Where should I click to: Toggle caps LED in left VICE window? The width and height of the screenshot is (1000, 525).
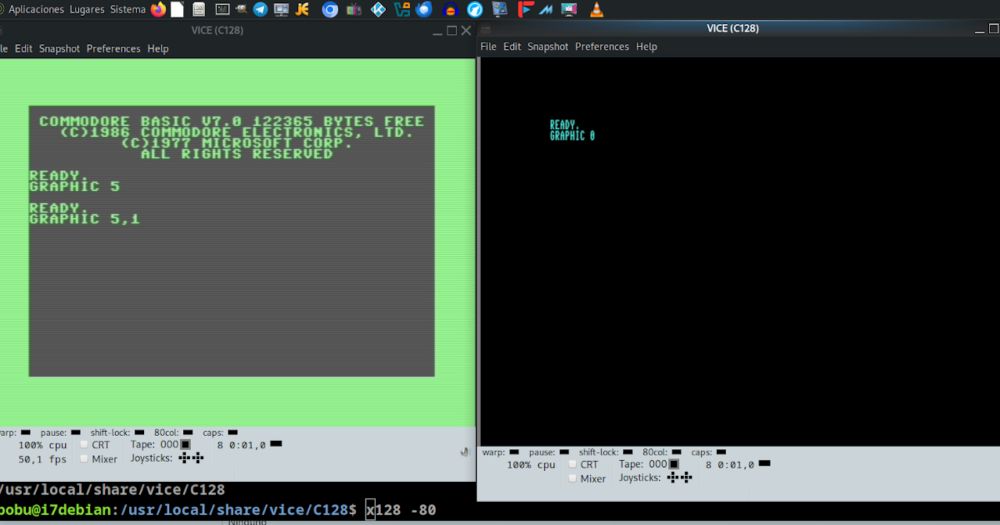point(233,432)
